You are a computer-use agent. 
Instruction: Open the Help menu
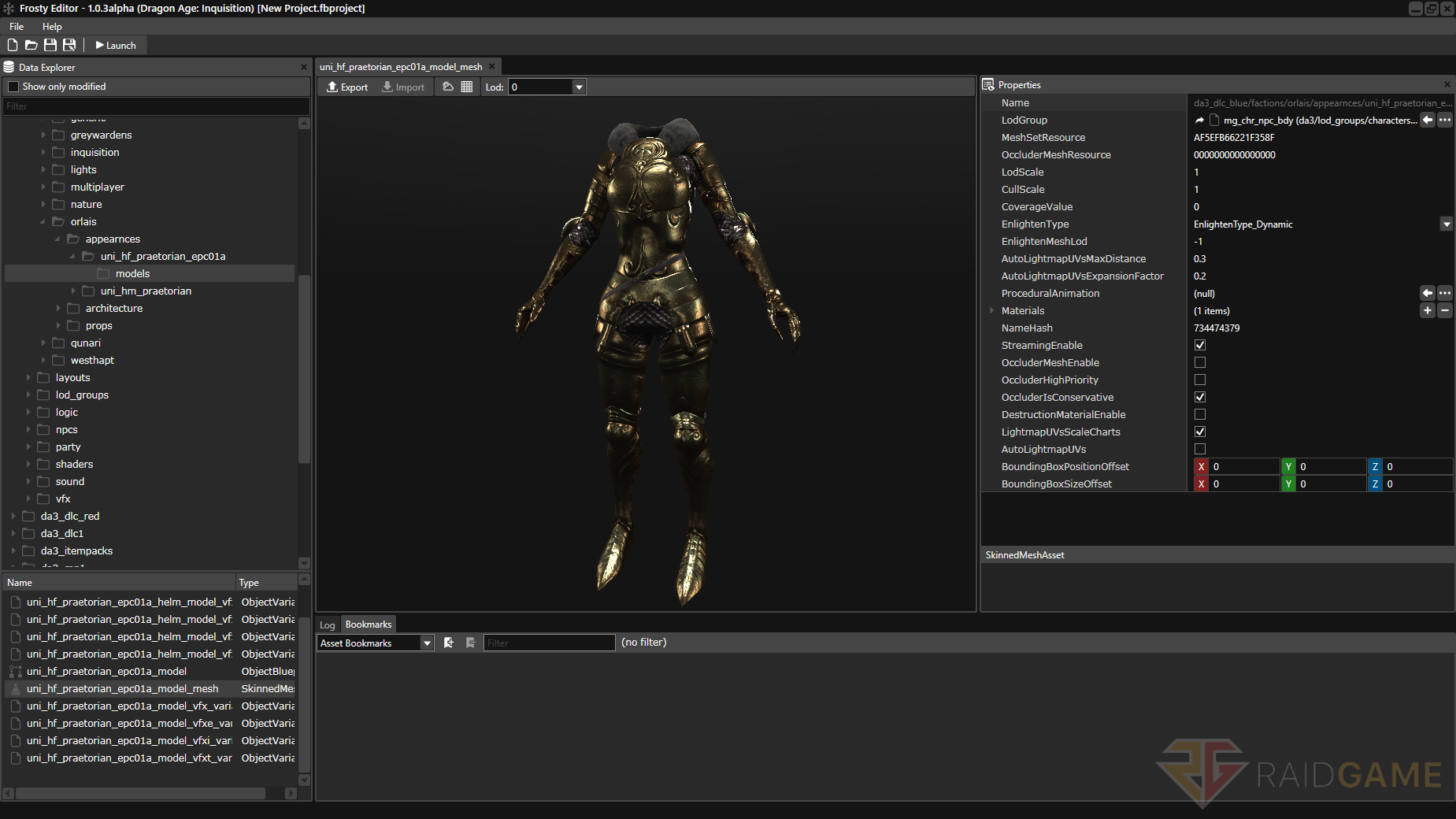coord(52,26)
